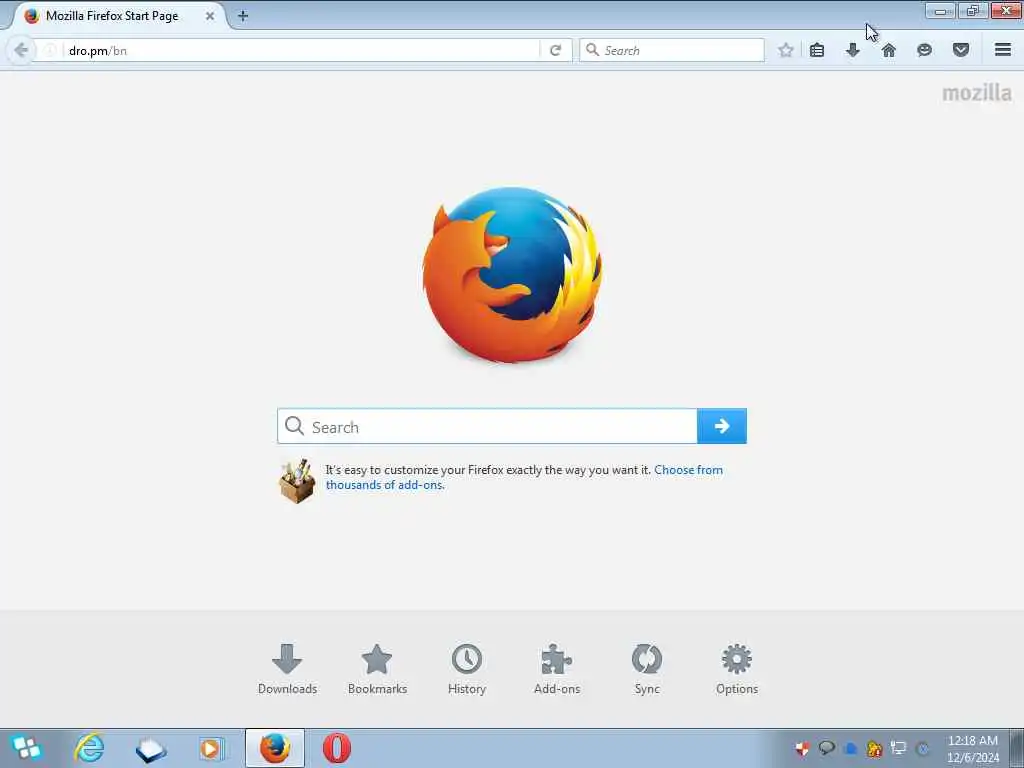This screenshot has width=1024, height=768.
Task: Open Downloads from the bottom launcher
Action: pos(287,669)
